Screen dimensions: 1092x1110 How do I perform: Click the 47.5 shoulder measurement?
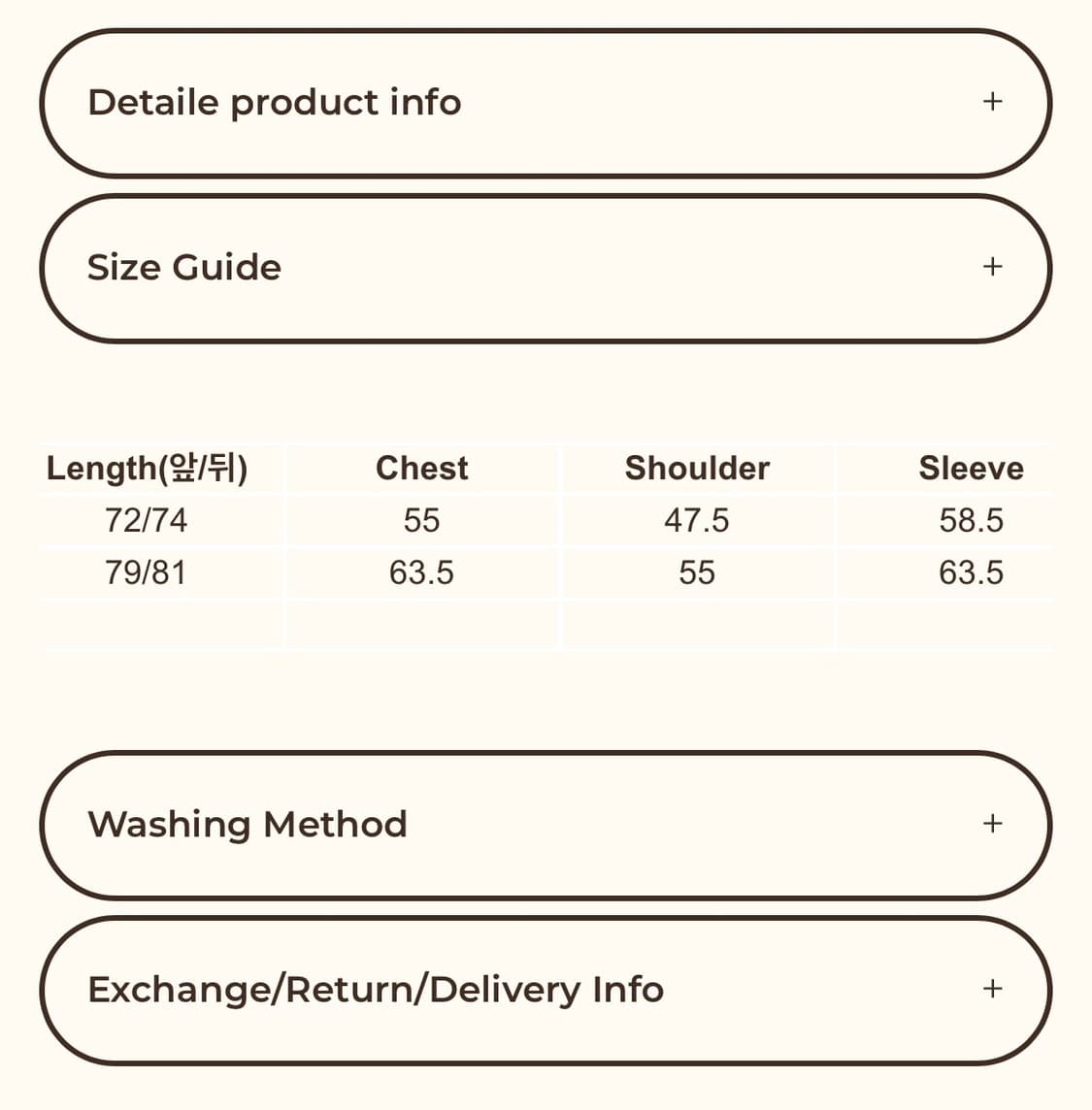(x=697, y=521)
